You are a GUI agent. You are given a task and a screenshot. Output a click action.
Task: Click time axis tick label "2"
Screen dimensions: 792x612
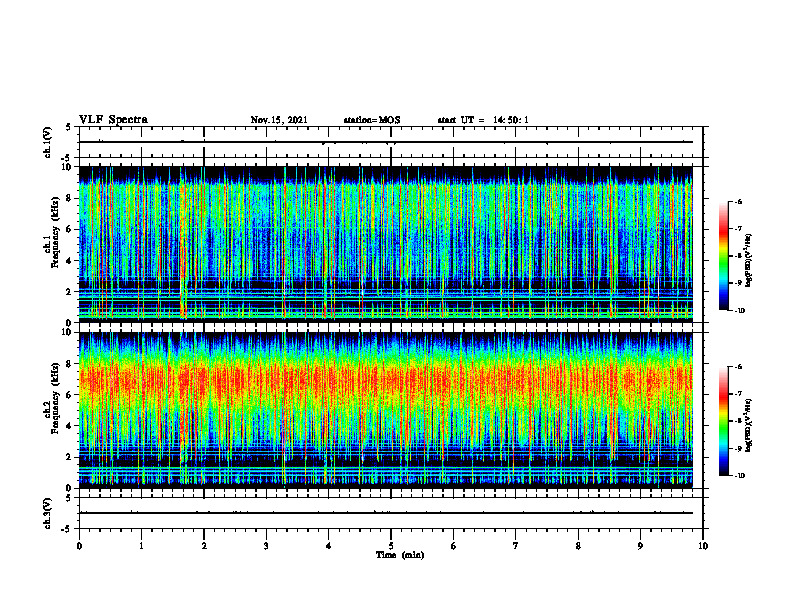pyautogui.click(x=204, y=546)
